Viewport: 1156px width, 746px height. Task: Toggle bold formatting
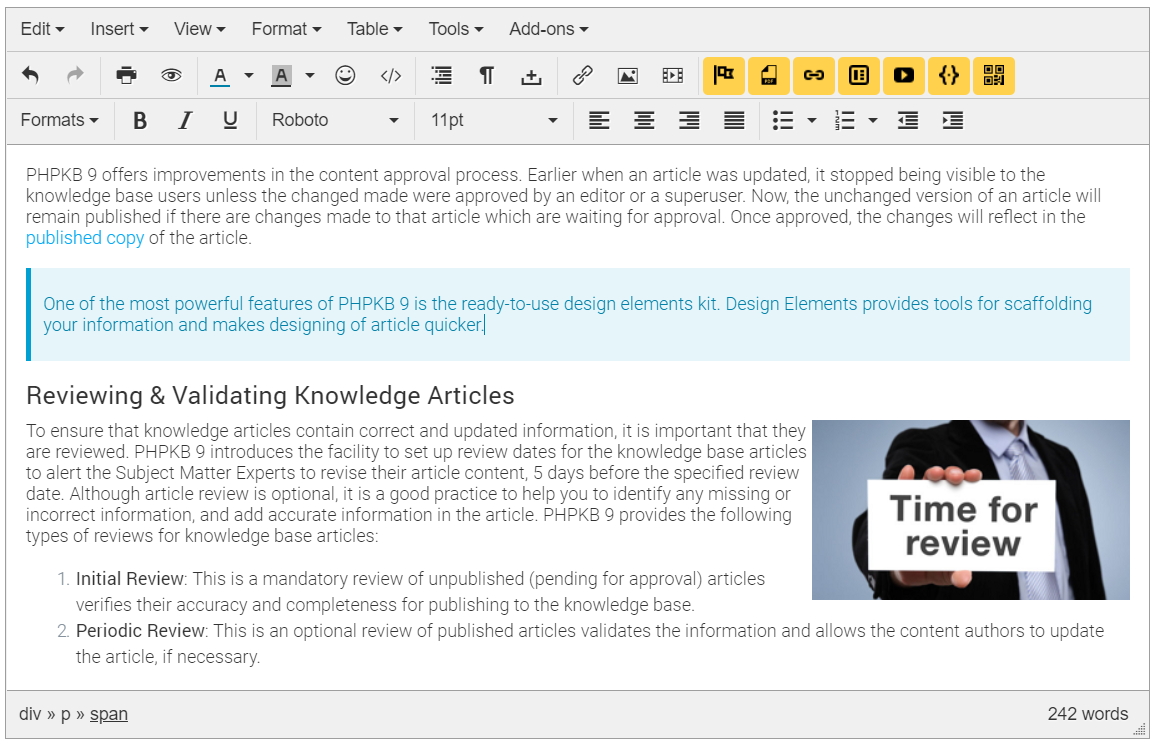140,120
